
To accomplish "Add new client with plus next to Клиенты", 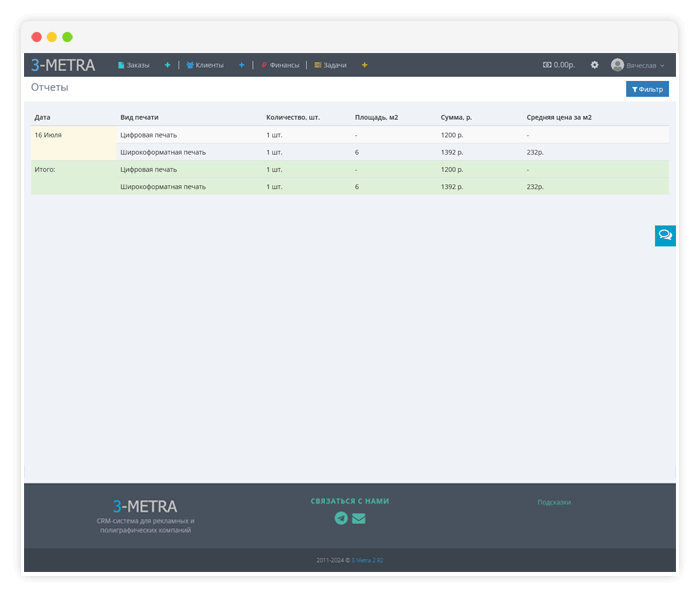I will pyautogui.click(x=242, y=65).
